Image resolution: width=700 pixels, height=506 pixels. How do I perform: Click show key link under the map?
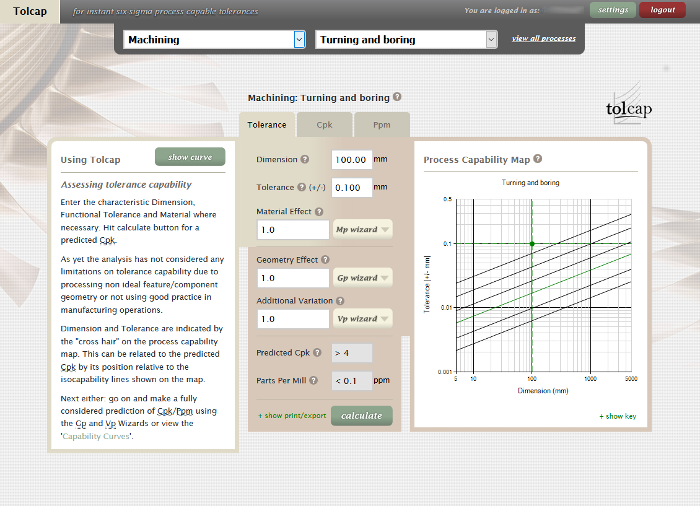coord(618,416)
